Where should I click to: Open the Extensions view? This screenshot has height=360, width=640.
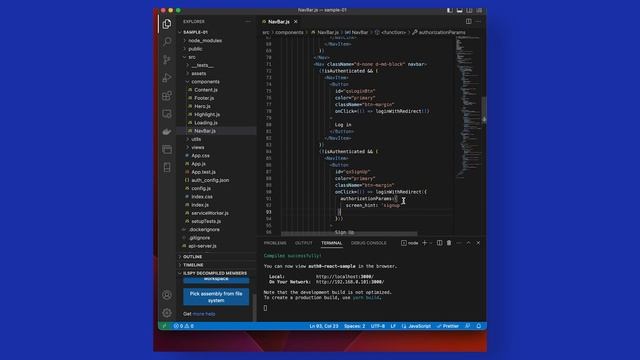point(167,96)
